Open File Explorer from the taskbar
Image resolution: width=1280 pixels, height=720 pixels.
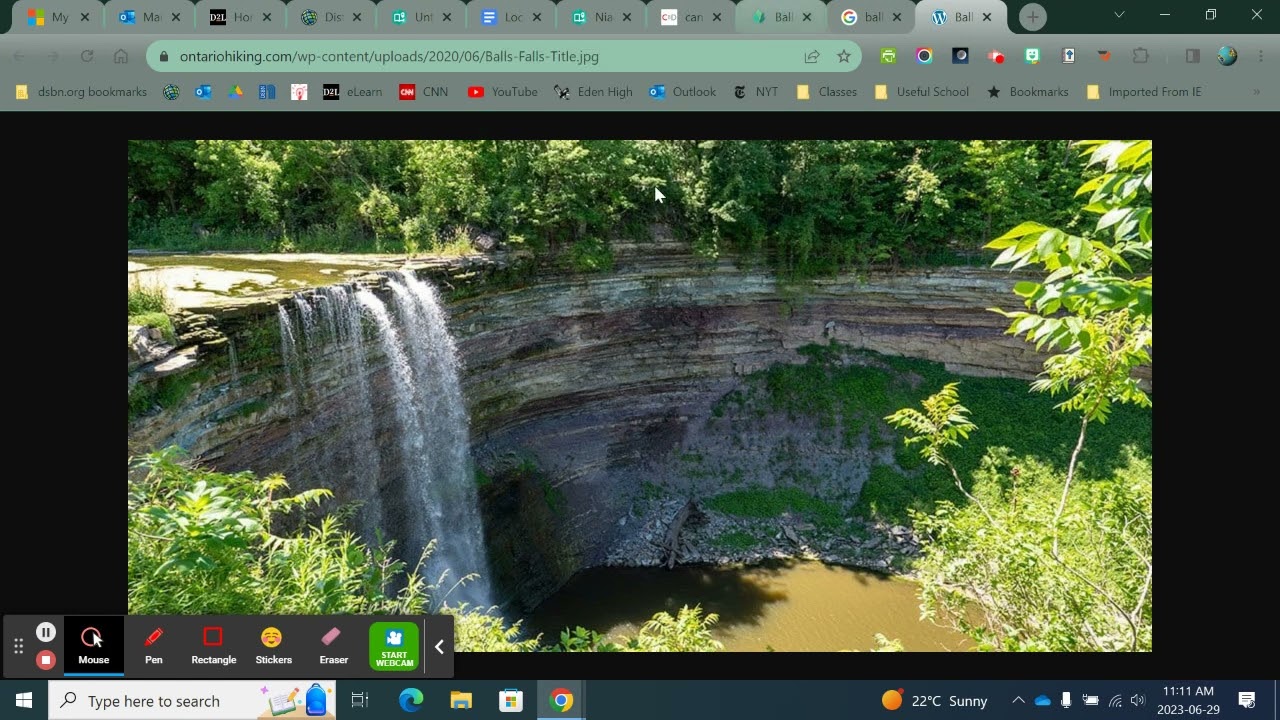click(x=461, y=700)
